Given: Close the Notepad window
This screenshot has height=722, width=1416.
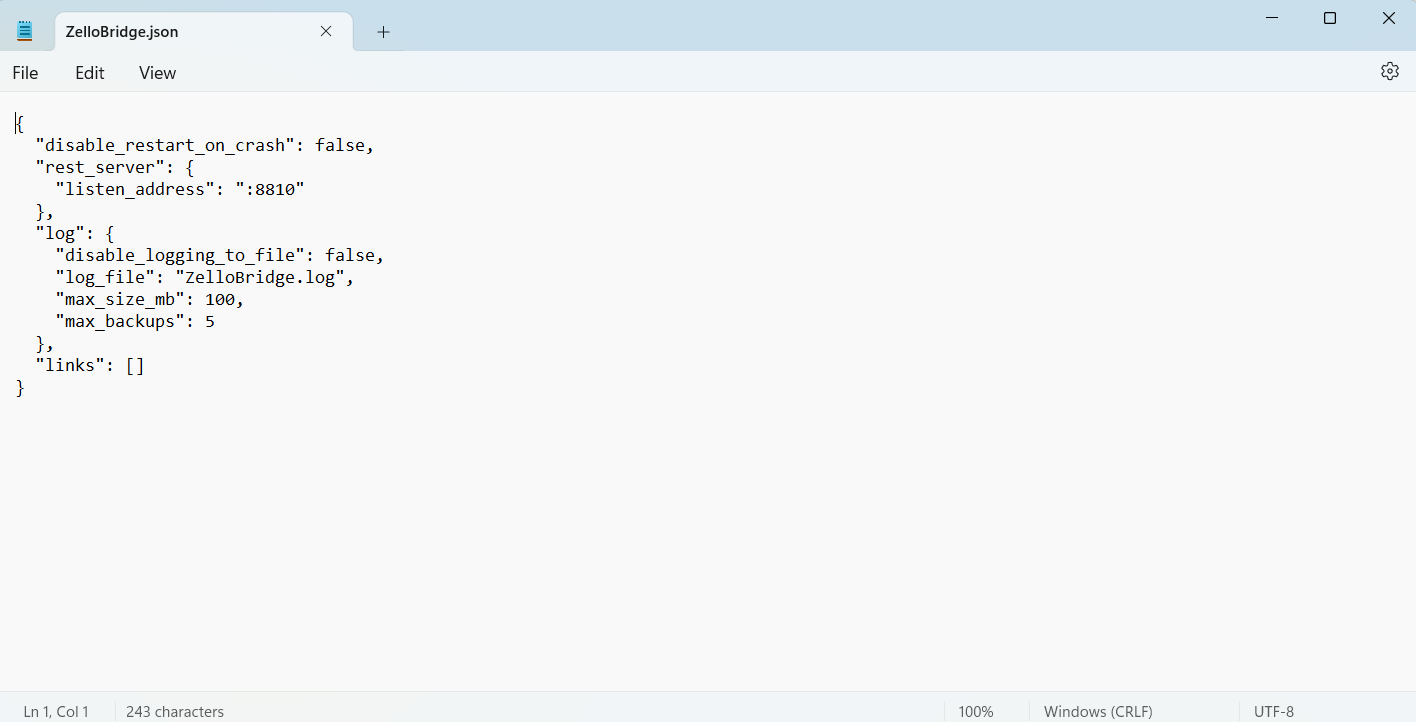Looking at the screenshot, I should pyautogui.click(x=1388, y=18).
